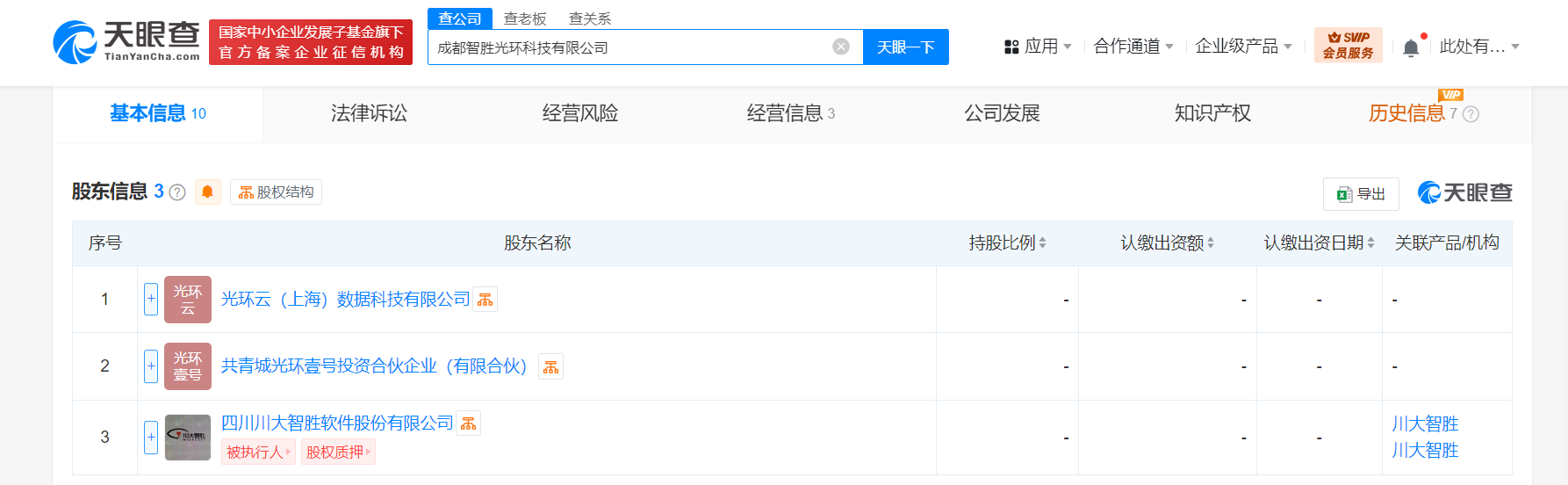Go to the 公司发展 tab

(1002, 113)
